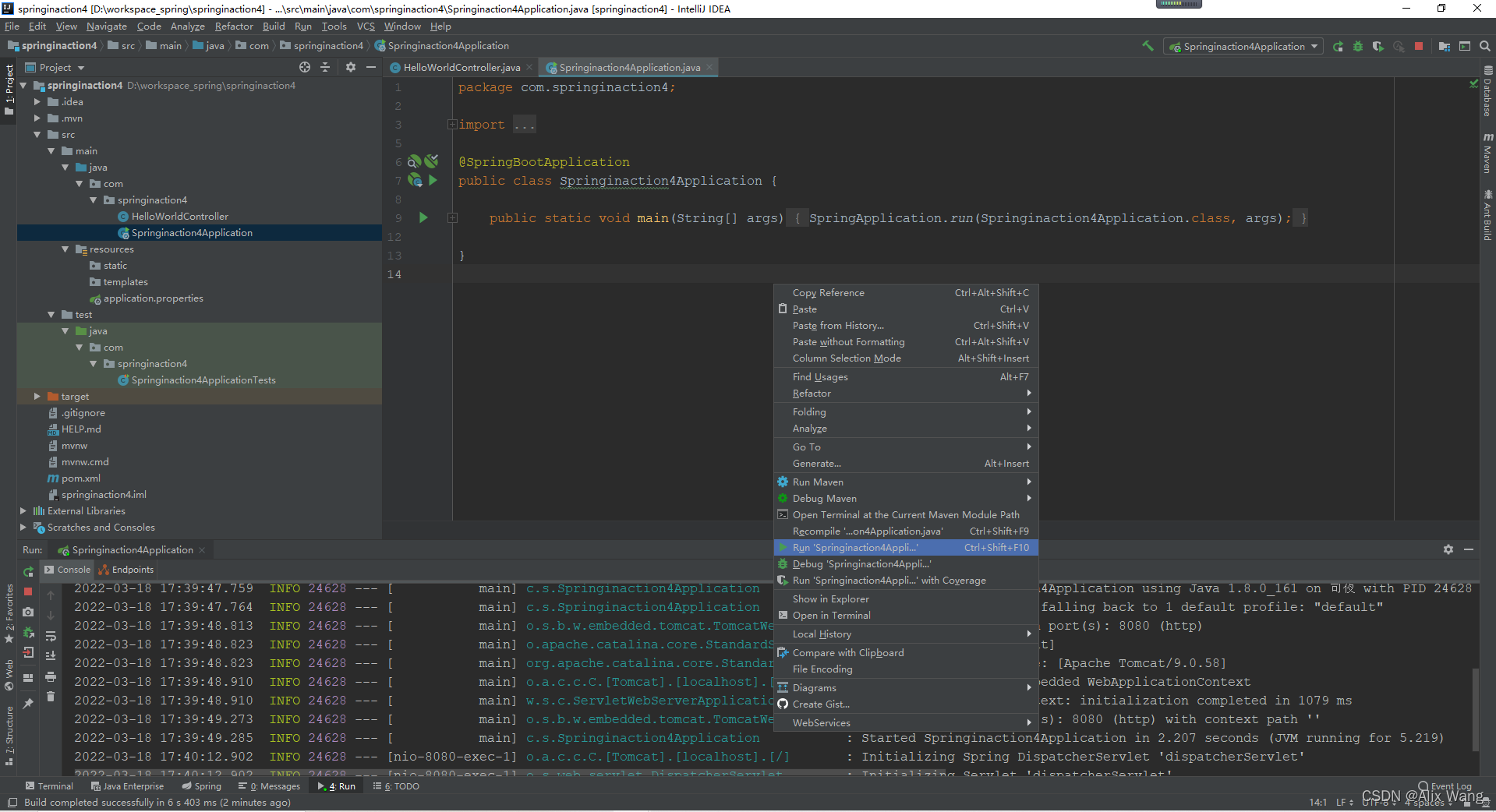
Task: Toggle tool window bars at the status bar corner
Action: coord(11,803)
